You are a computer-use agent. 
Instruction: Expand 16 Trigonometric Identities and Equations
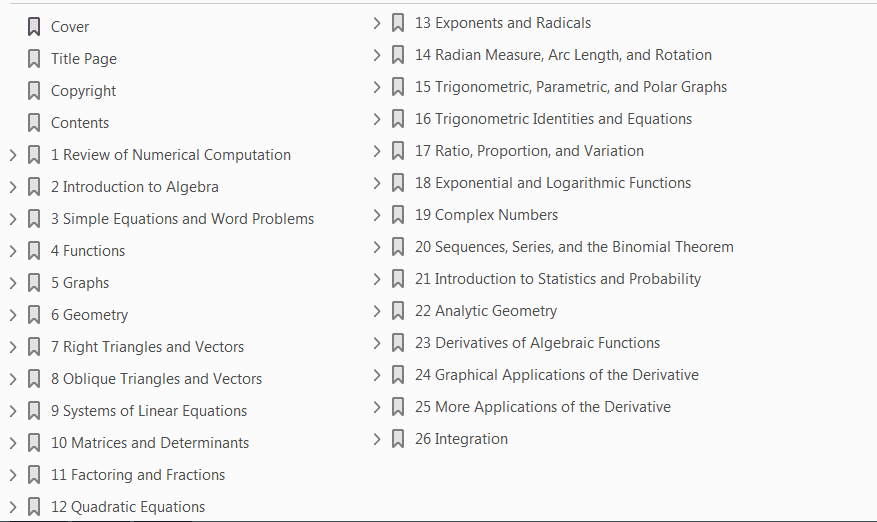(376, 119)
